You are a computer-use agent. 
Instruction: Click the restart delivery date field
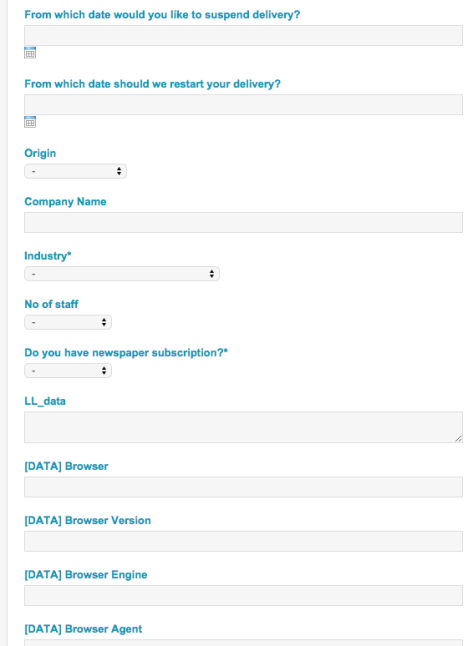click(243, 105)
